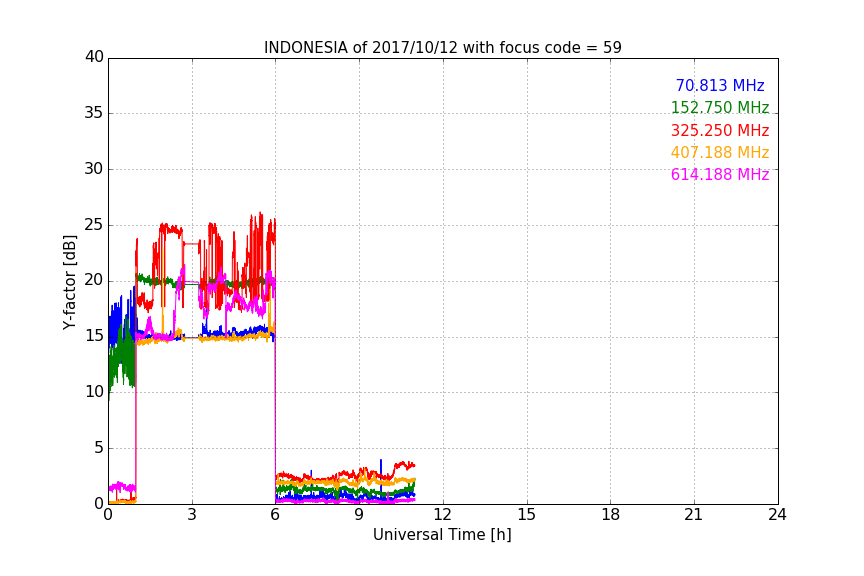
Task: Select the 70.813 MHz legend label
Action: coord(720,85)
